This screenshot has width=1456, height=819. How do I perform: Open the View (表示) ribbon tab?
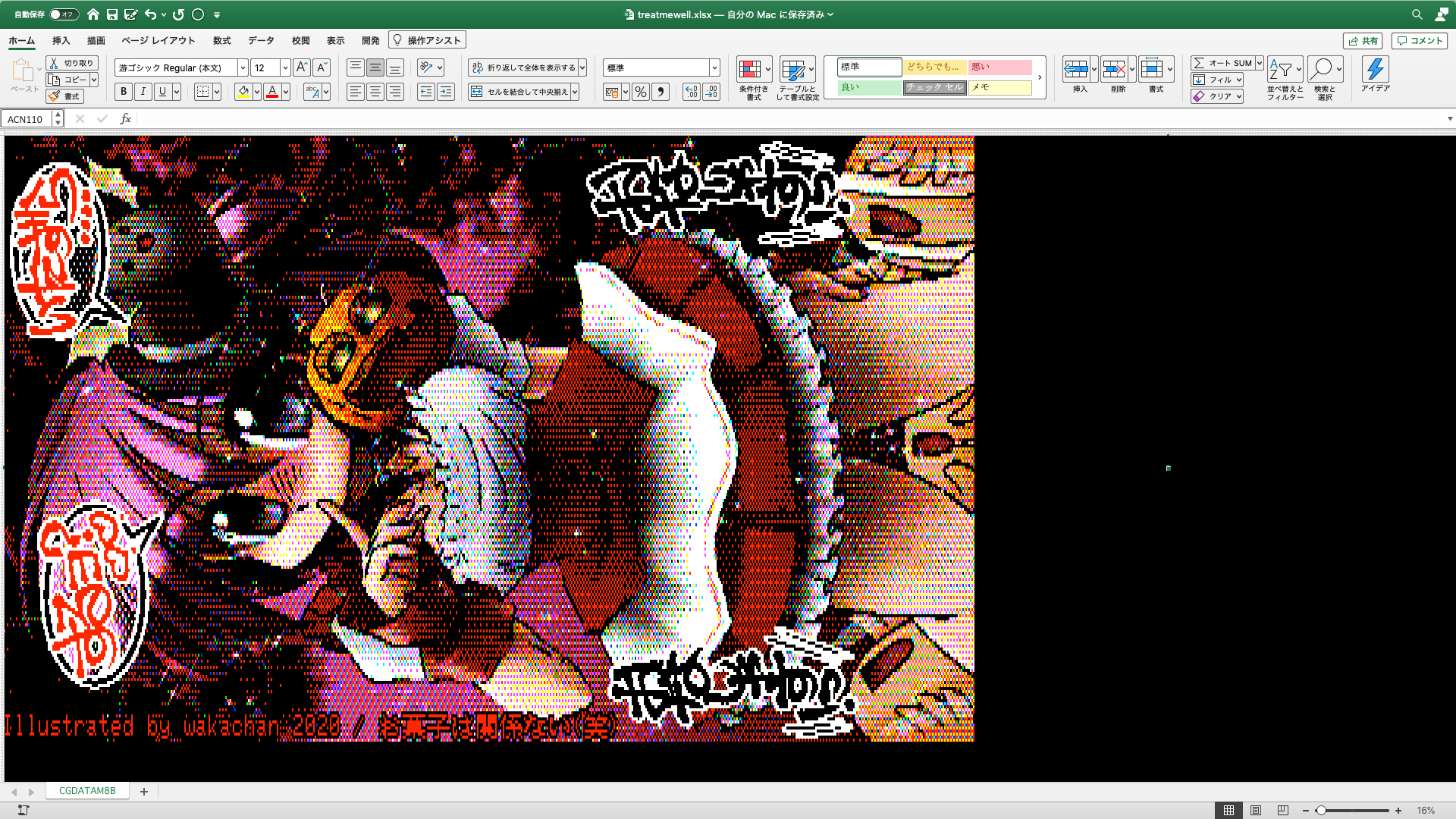tap(335, 41)
